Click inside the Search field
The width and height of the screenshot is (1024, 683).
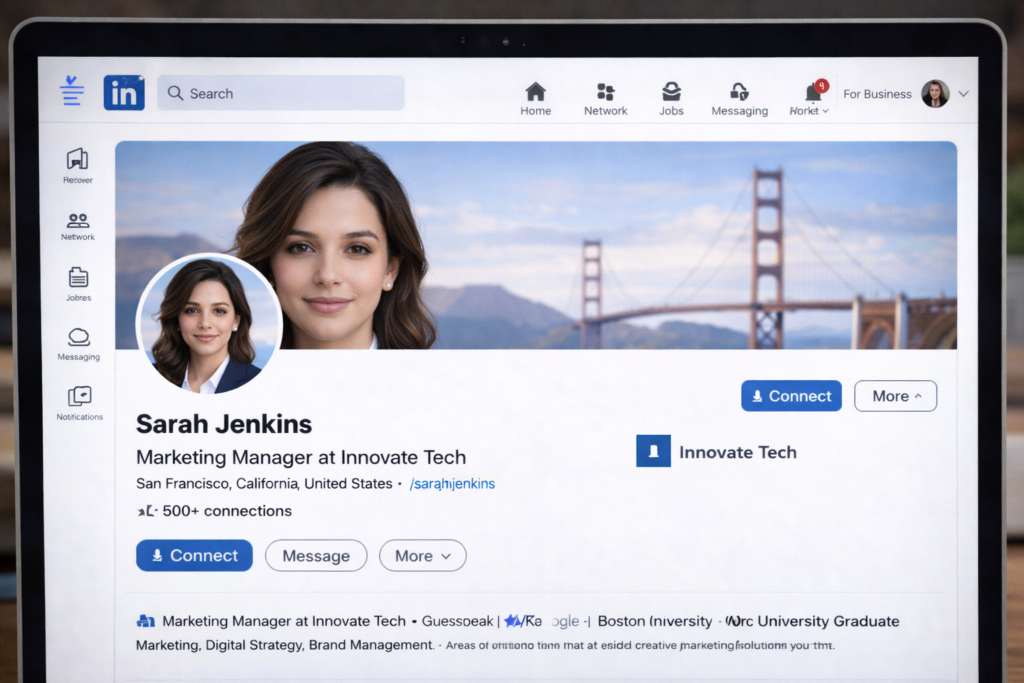pyautogui.click(x=290, y=93)
